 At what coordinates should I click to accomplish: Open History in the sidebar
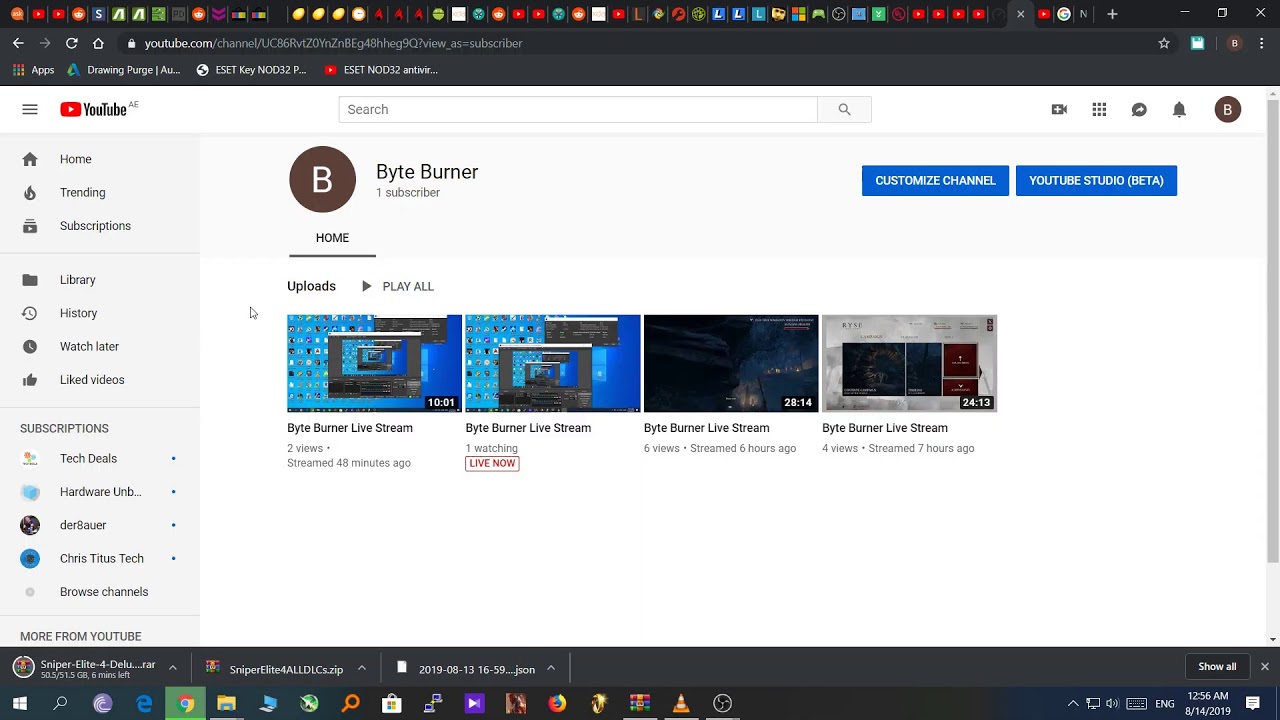coord(100,313)
